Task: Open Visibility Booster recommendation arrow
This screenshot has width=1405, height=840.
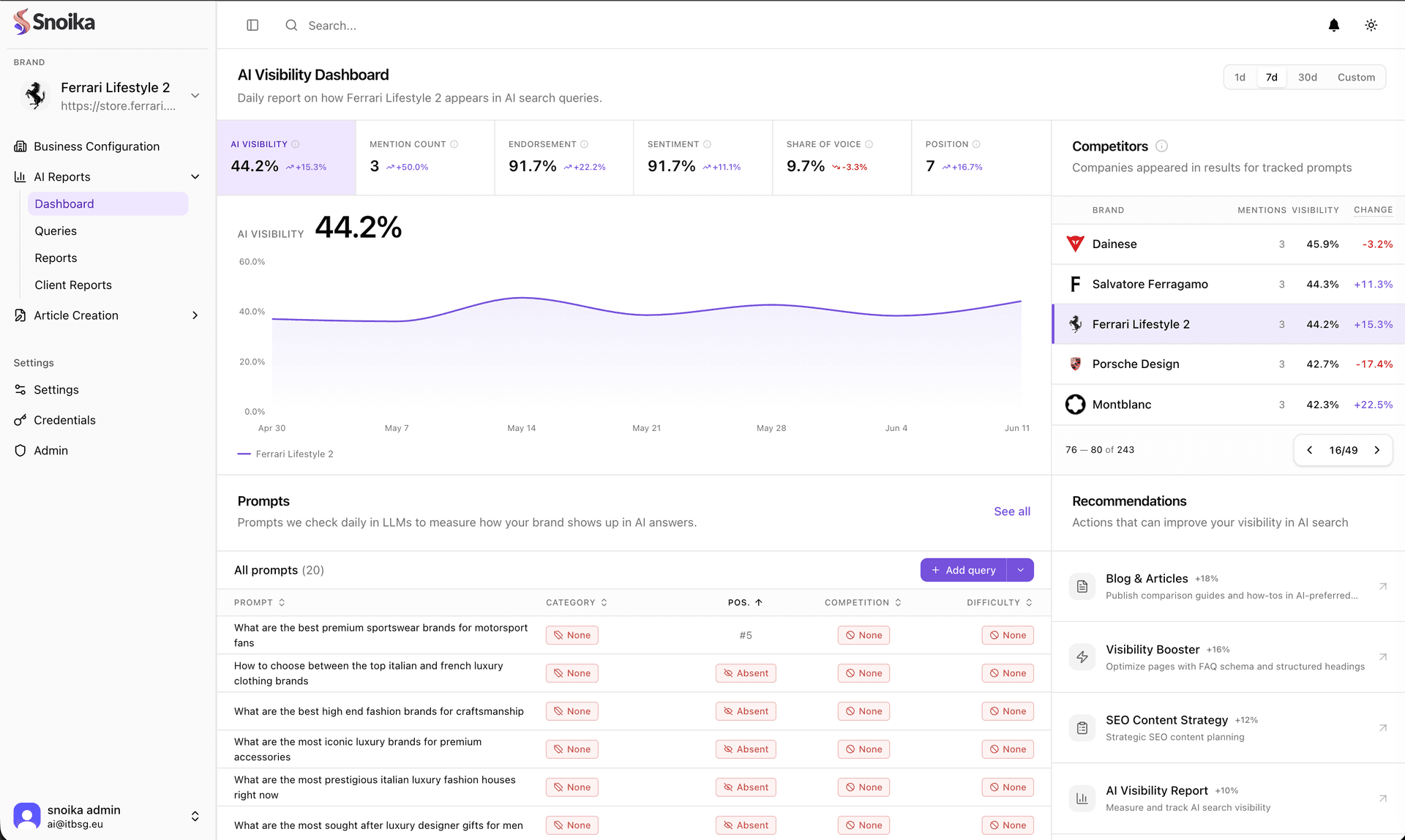Action: point(1383,658)
